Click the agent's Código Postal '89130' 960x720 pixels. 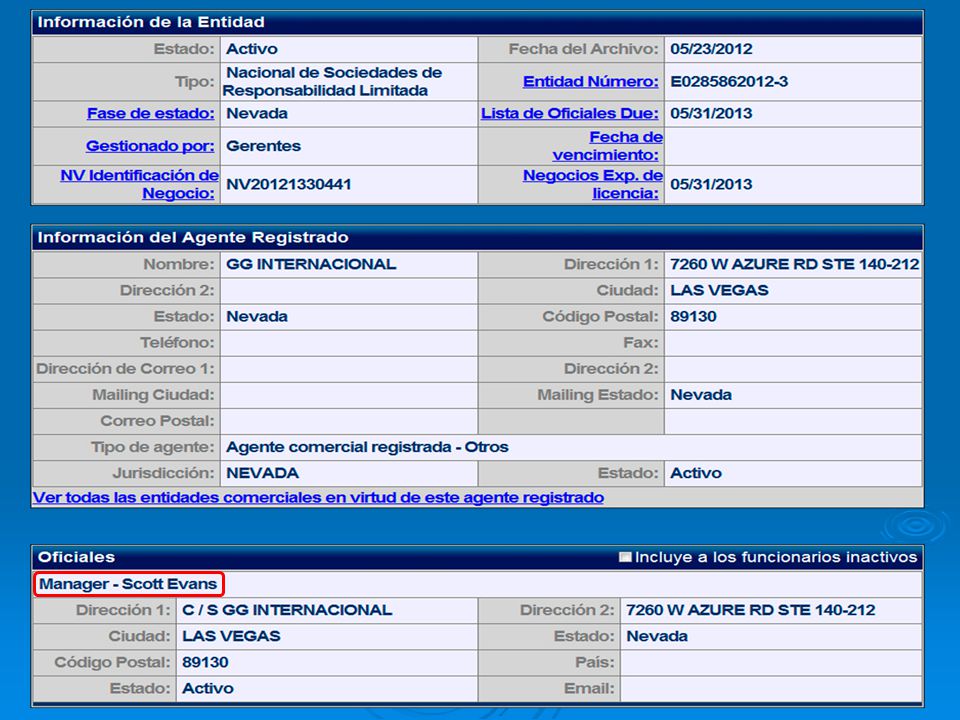693,317
